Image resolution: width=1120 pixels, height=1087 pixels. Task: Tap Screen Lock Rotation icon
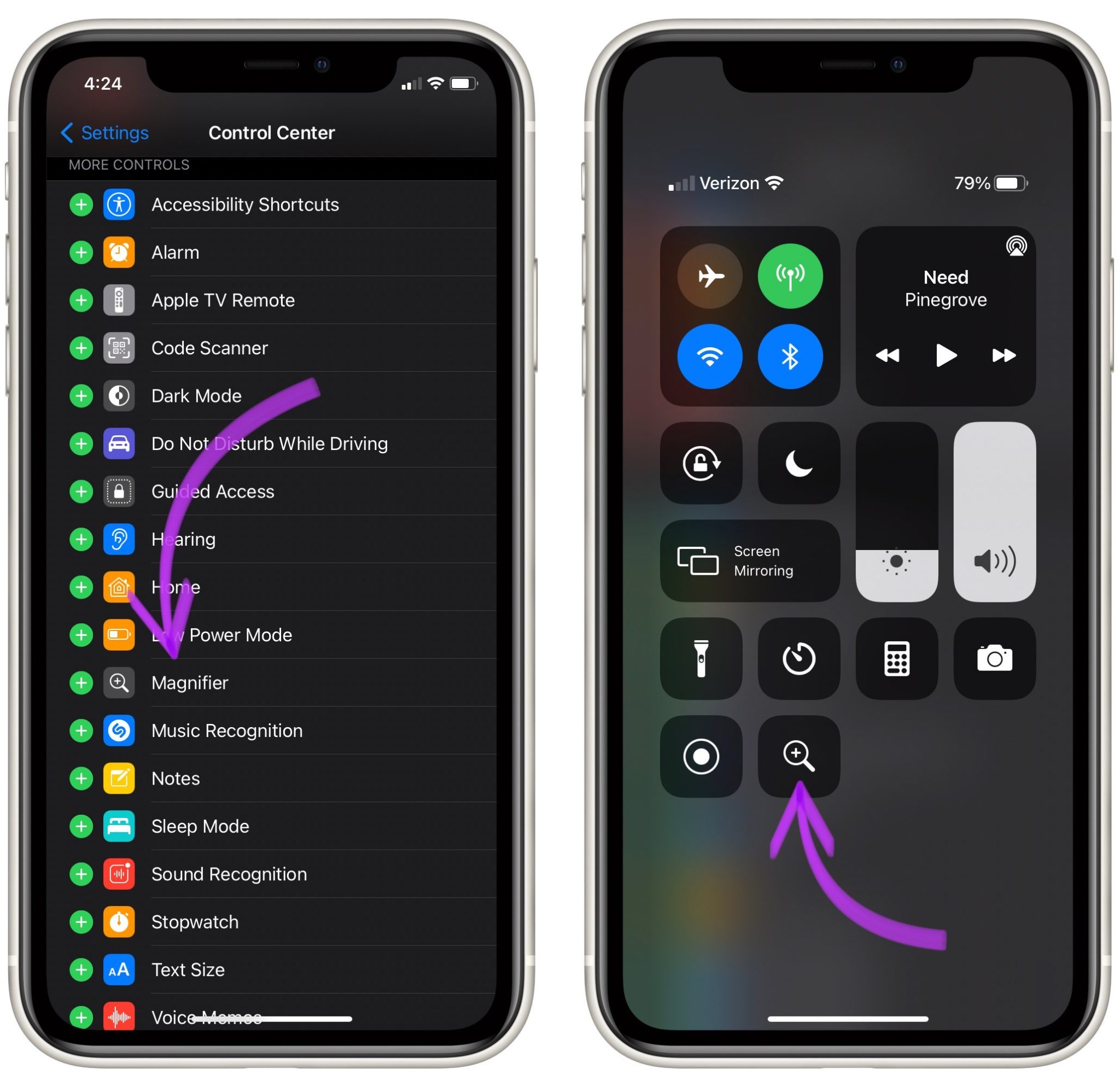(x=699, y=461)
